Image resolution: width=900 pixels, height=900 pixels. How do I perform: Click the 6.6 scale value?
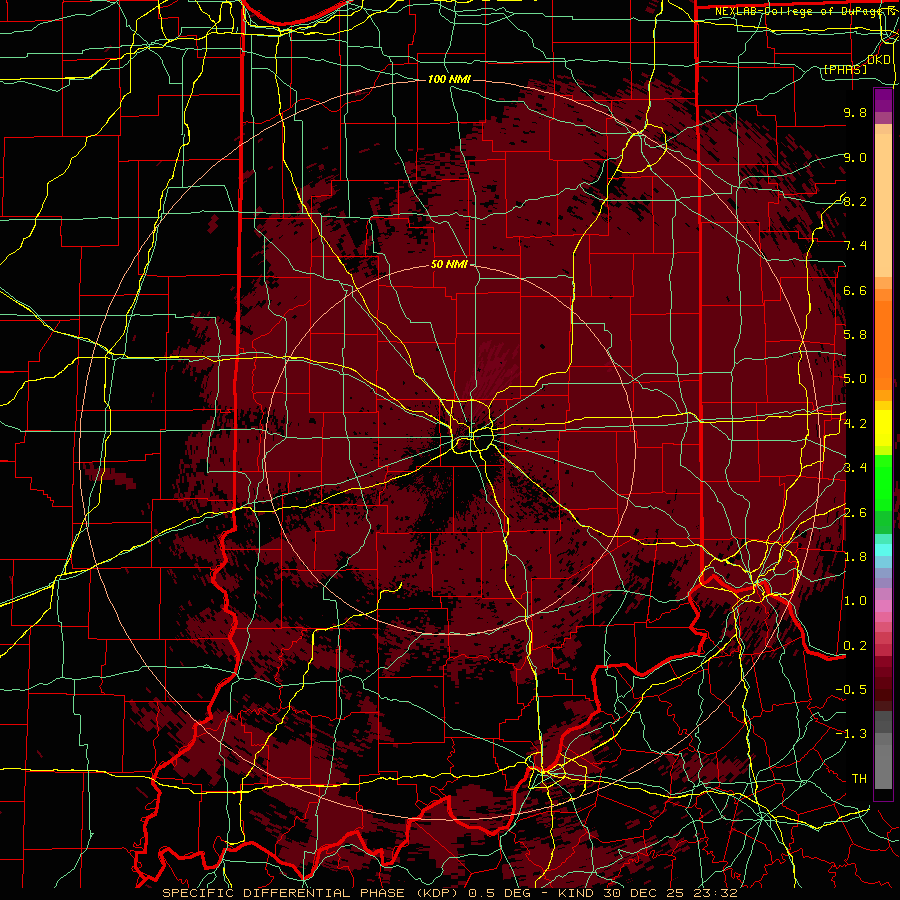pos(855,290)
